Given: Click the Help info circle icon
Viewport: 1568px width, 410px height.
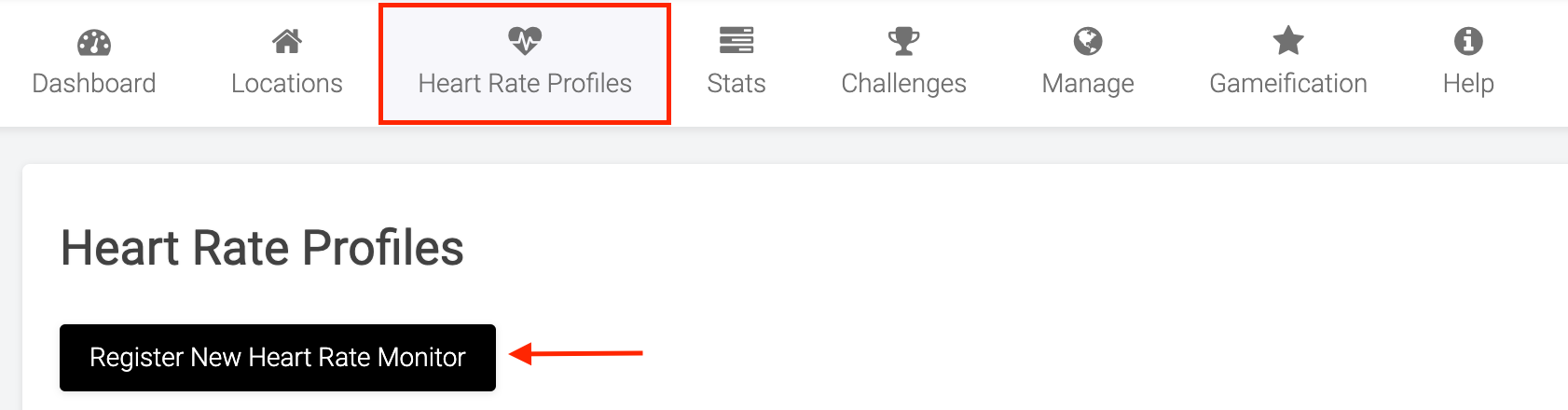Looking at the screenshot, I should point(1468,41).
